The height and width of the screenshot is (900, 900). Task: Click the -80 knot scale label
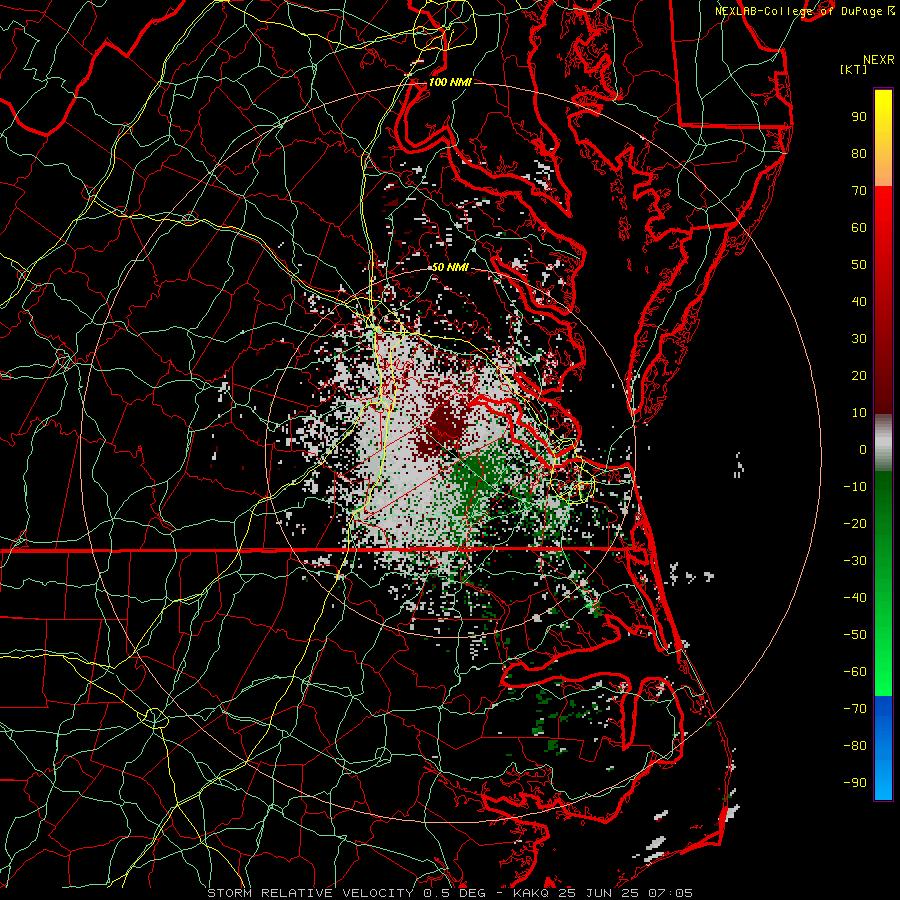tap(855, 746)
